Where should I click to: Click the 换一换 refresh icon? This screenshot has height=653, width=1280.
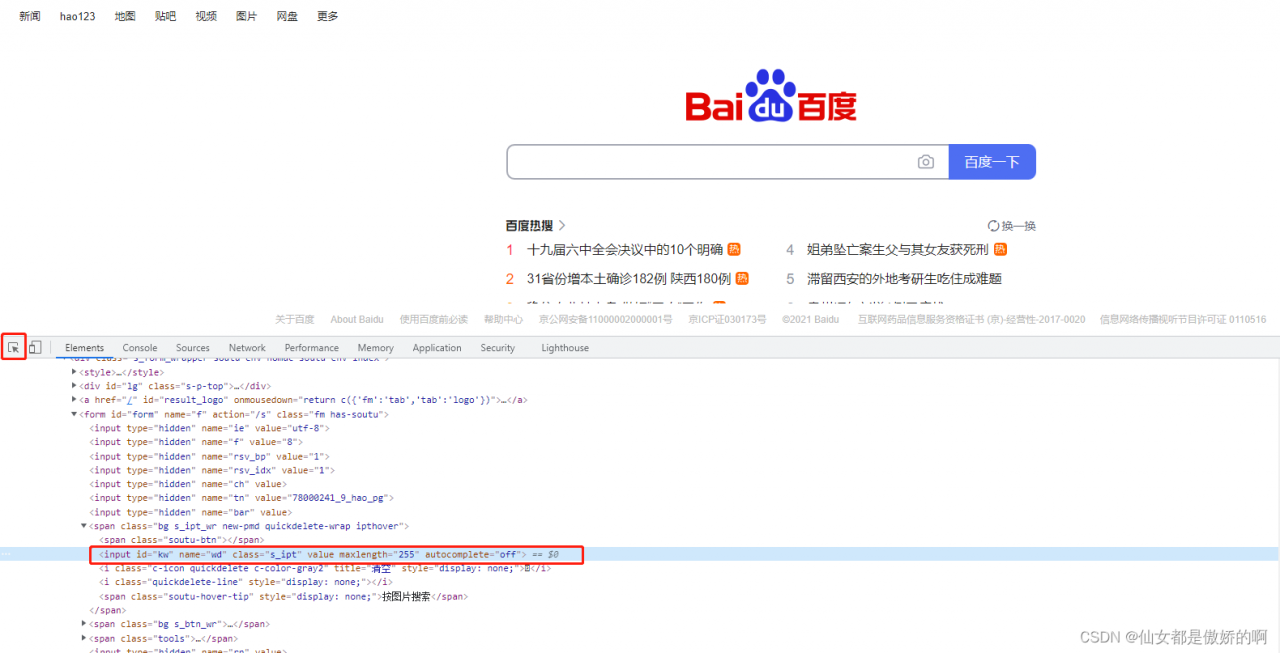point(991,225)
